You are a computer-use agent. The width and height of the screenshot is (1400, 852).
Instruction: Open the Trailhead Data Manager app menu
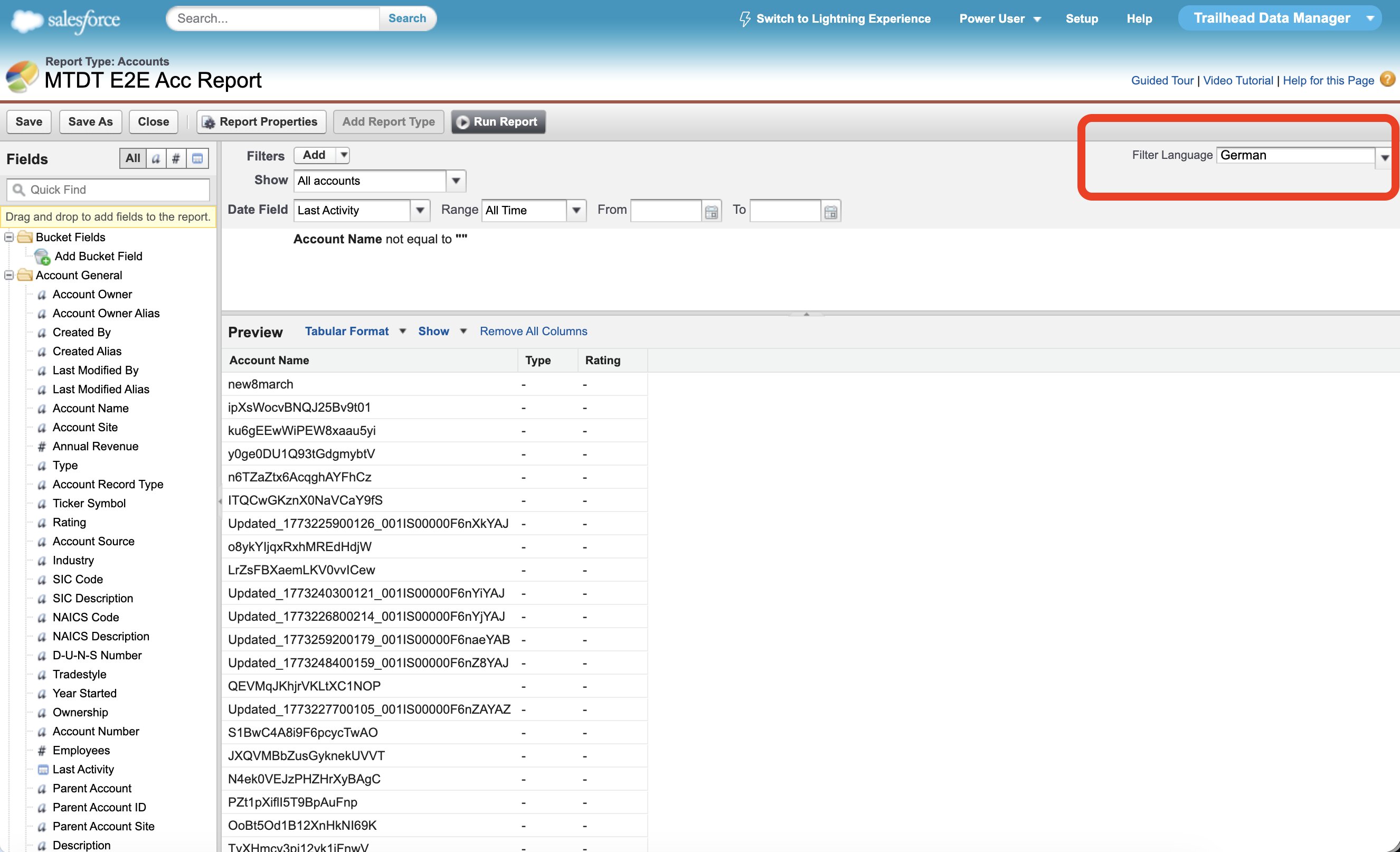1280,18
